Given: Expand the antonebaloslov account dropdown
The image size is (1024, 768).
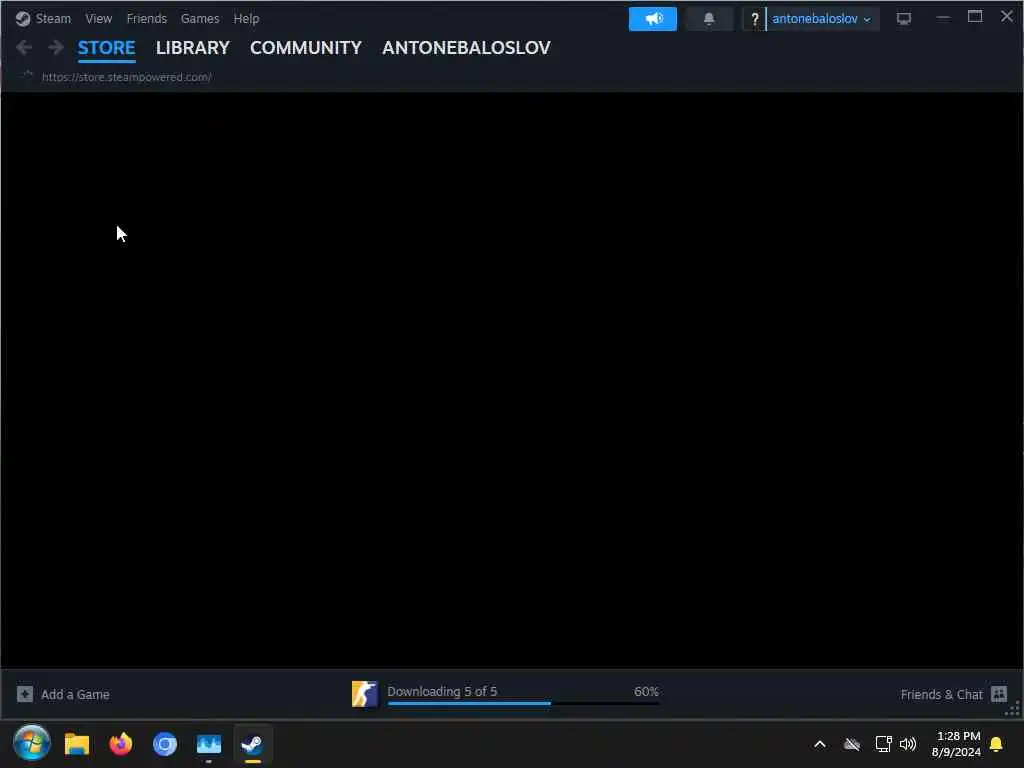Looking at the screenshot, I should tap(822, 19).
